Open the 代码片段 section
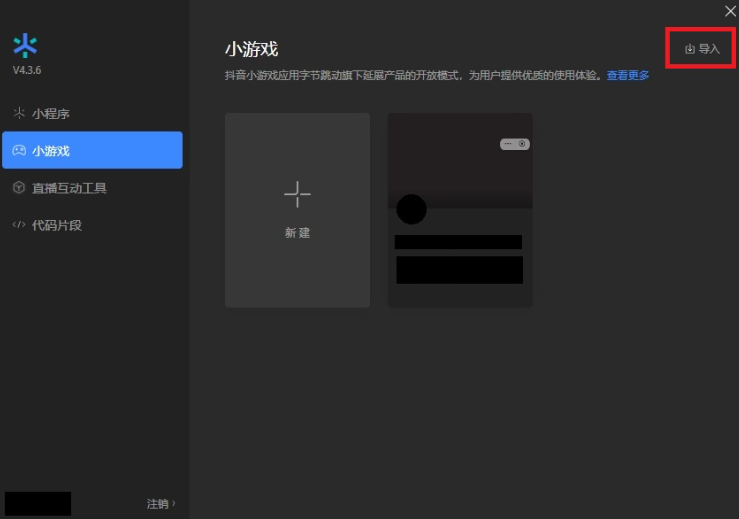739x519 pixels. (56, 225)
